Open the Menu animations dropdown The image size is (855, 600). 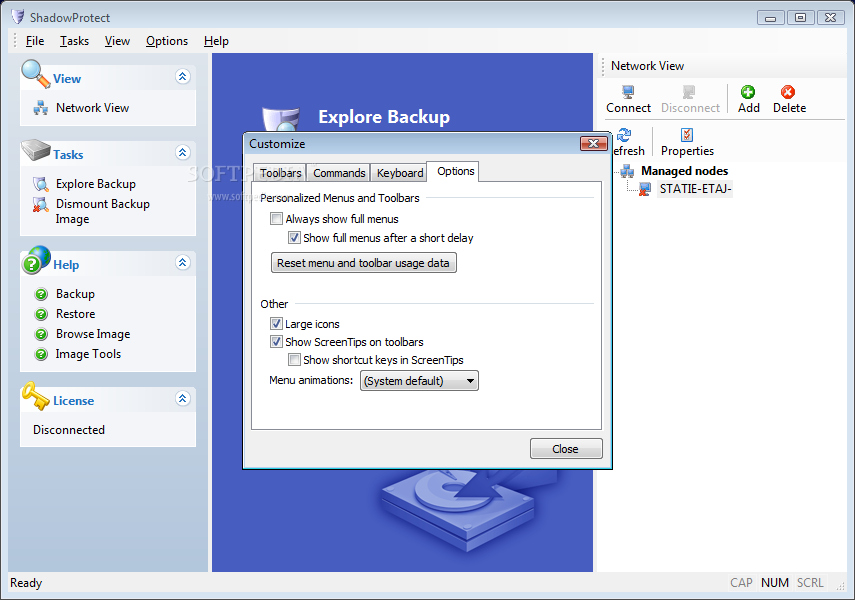(419, 381)
